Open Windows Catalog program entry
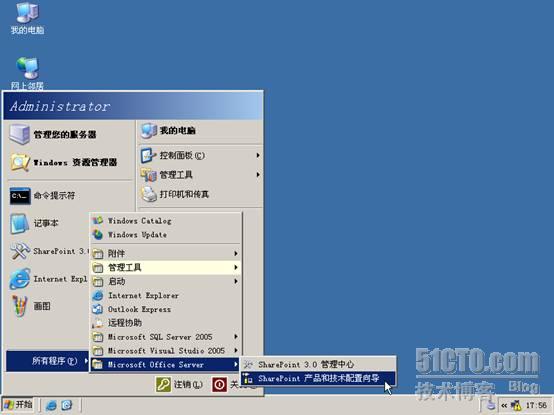 click(166, 221)
